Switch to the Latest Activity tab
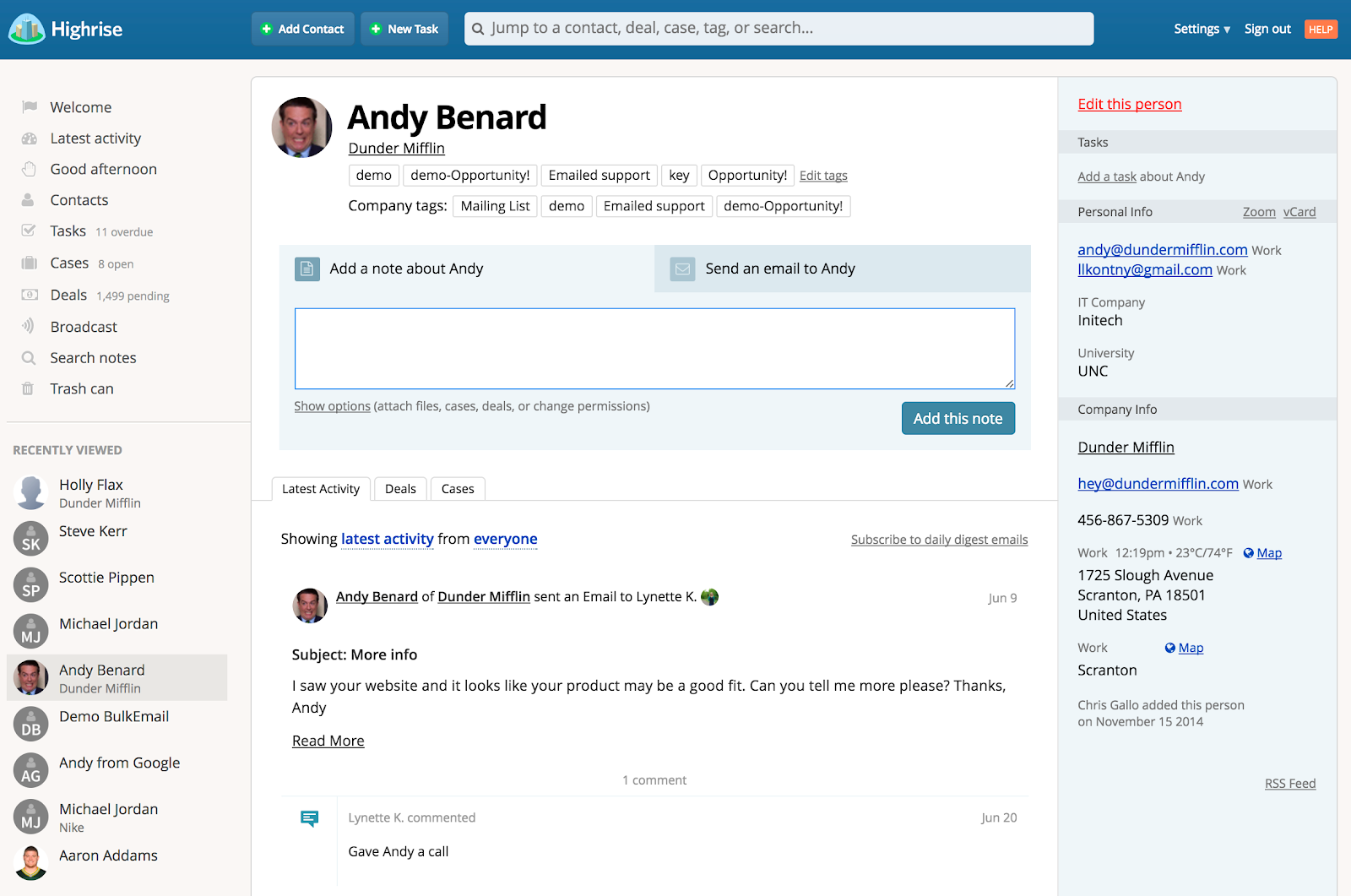 point(321,489)
